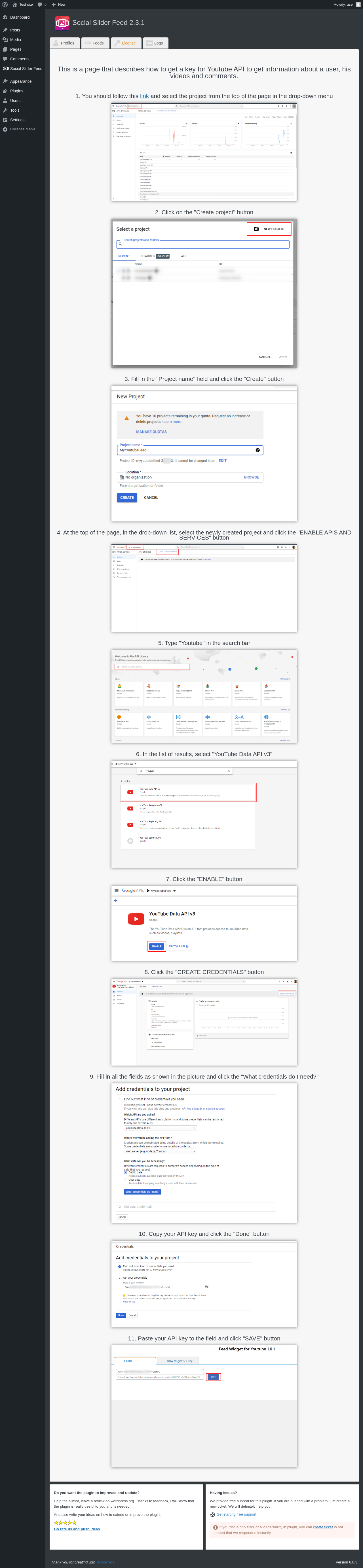Image resolution: width=363 pixels, height=1568 pixels.
Task: View the "Select a project" screenshot
Action: pos(204,293)
